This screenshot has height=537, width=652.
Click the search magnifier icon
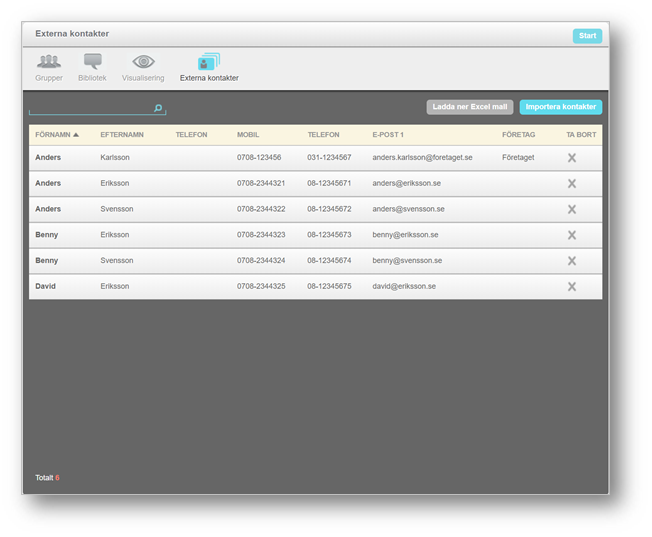[x=158, y=108]
